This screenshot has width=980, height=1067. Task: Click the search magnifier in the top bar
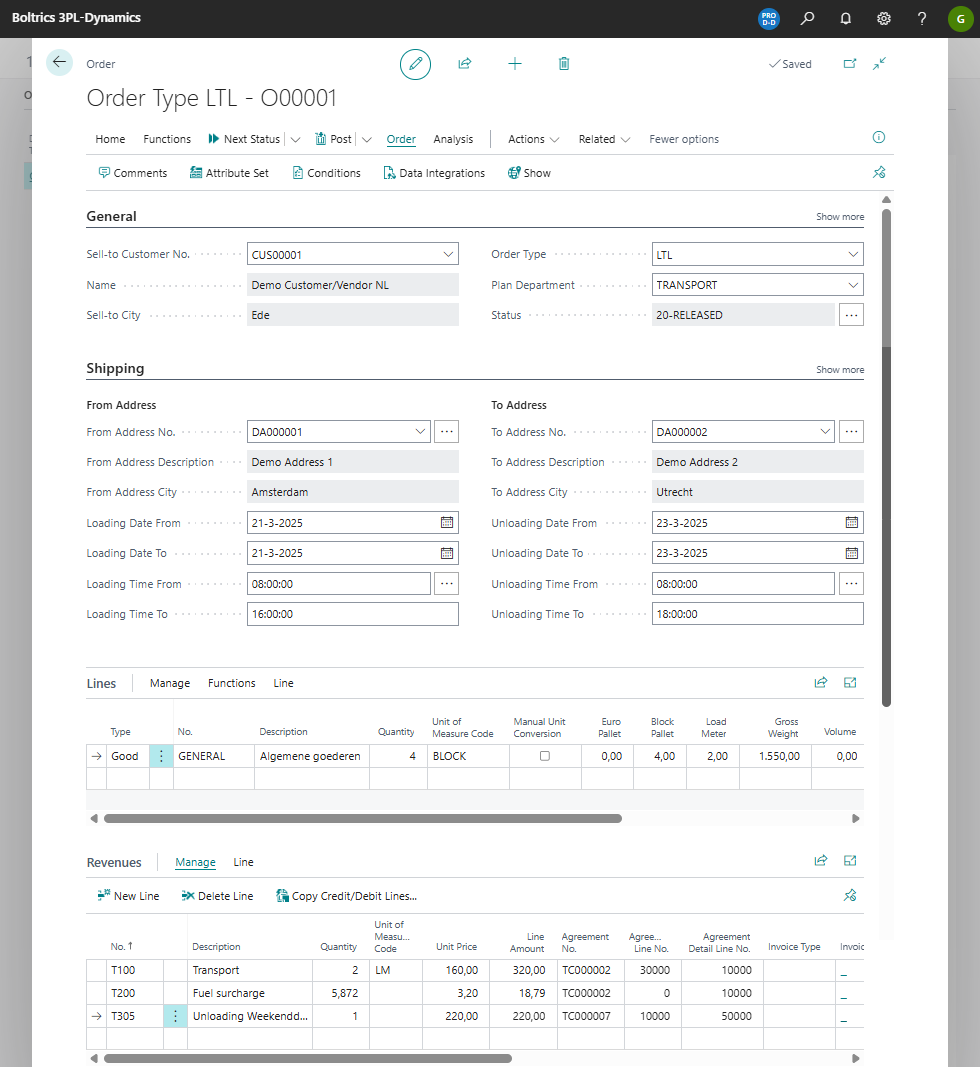tap(807, 18)
